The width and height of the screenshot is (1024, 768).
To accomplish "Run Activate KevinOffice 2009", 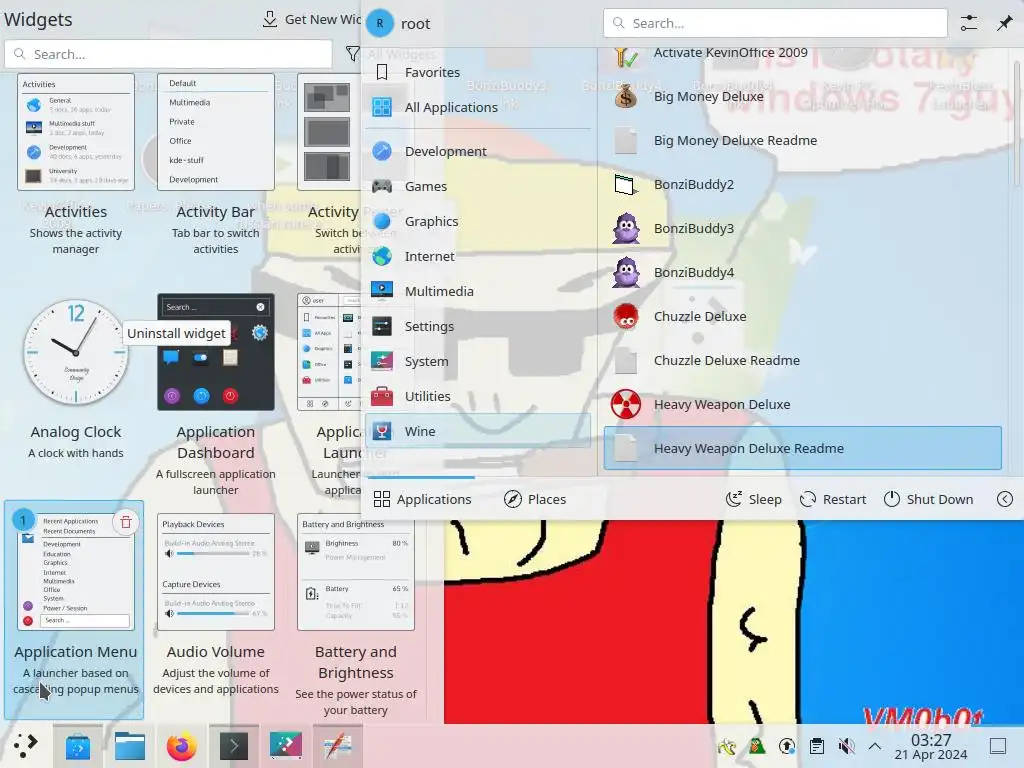I will tap(802, 56).
